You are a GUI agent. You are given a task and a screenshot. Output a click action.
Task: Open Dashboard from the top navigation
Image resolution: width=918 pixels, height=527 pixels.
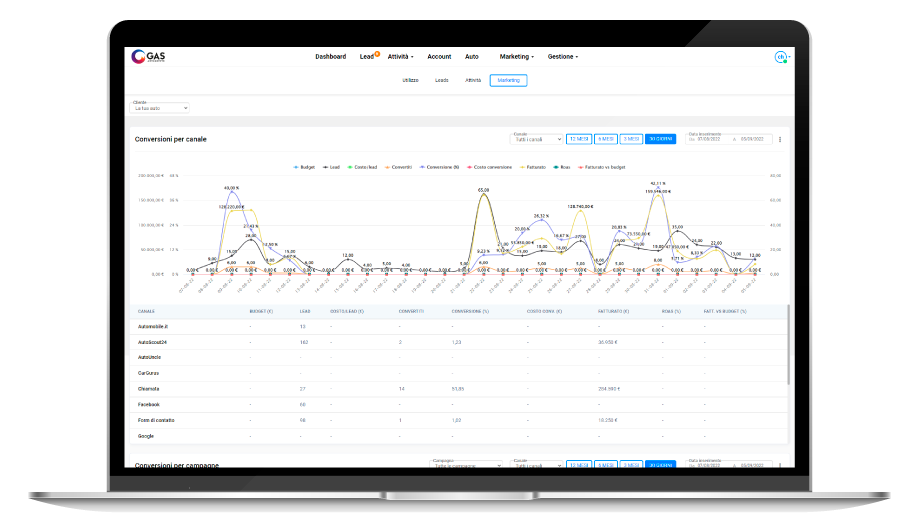(x=330, y=57)
